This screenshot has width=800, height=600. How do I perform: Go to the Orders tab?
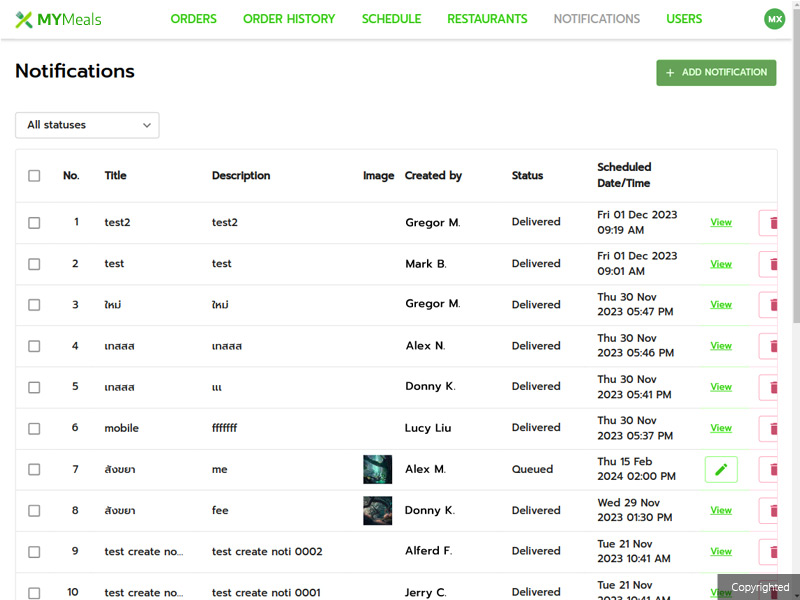[x=194, y=19]
